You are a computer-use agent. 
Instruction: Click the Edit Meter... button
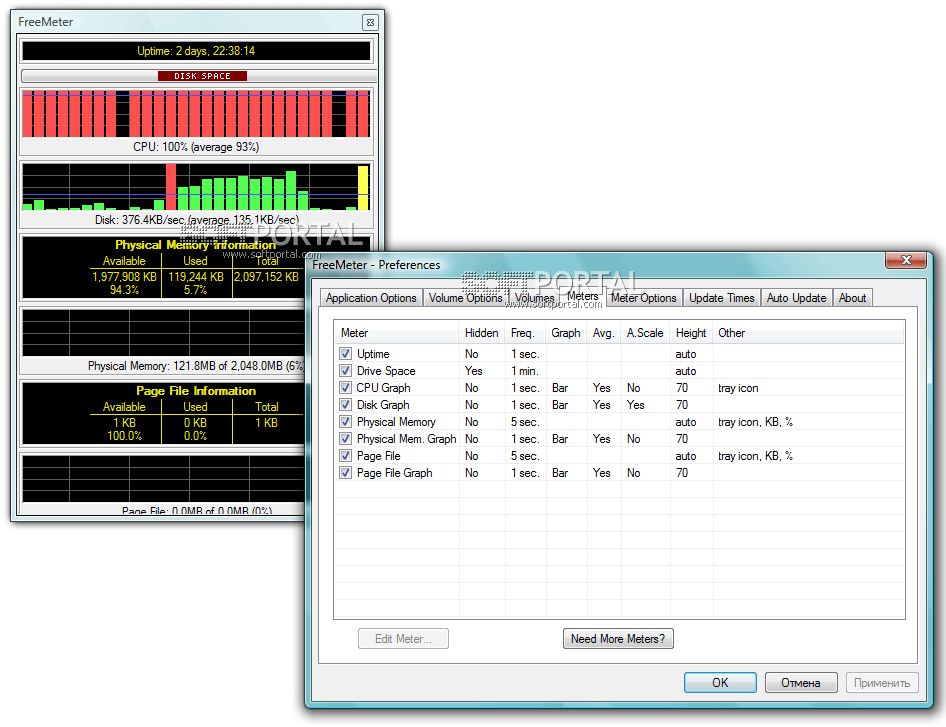click(403, 639)
